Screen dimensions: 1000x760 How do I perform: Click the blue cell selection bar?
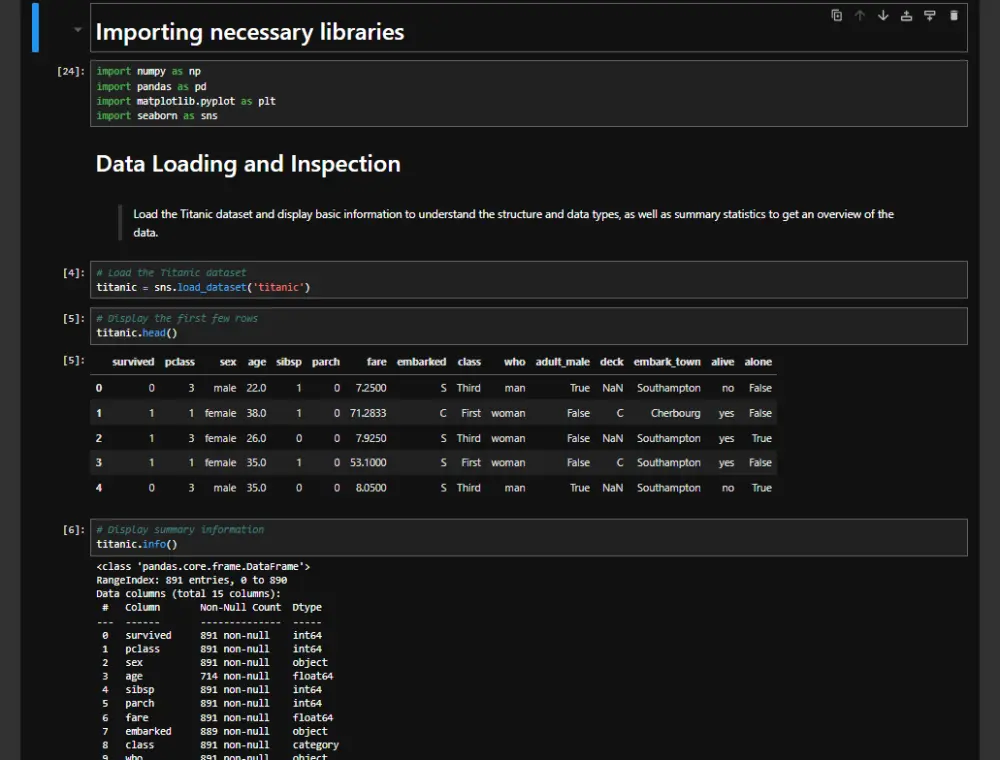pos(35,27)
